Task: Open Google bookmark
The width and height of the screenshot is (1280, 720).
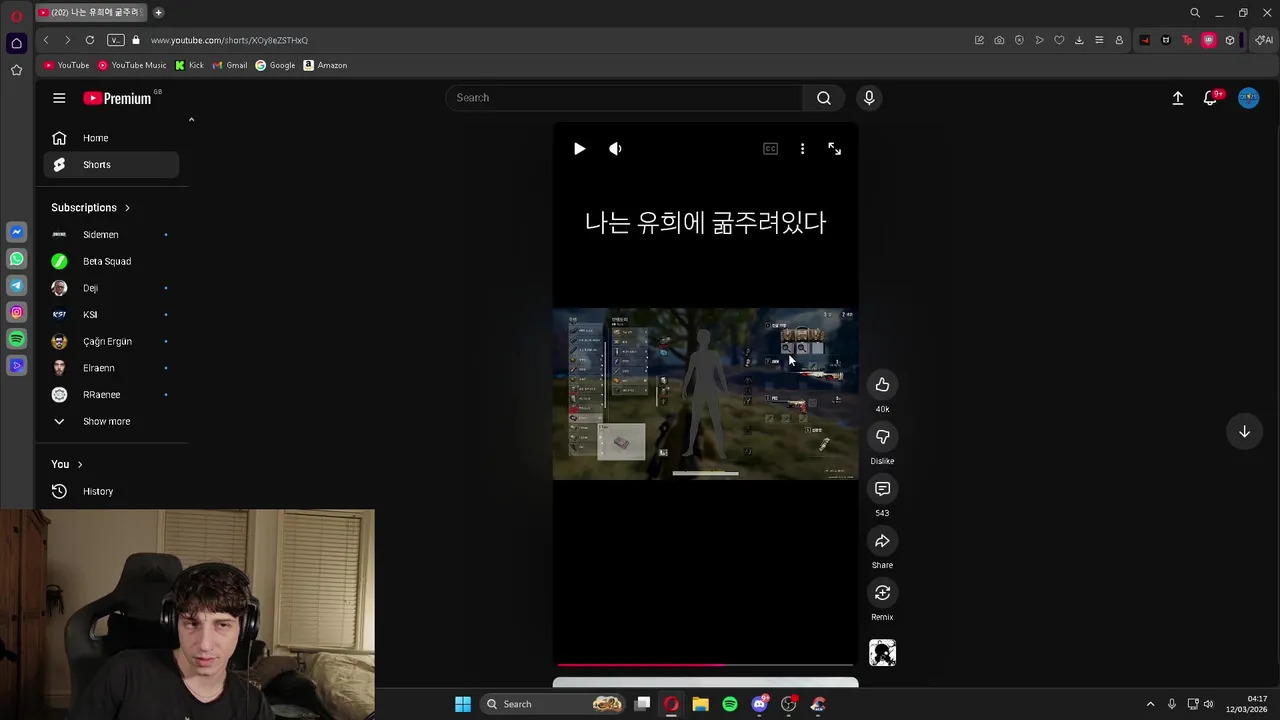Action: click(275, 65)
